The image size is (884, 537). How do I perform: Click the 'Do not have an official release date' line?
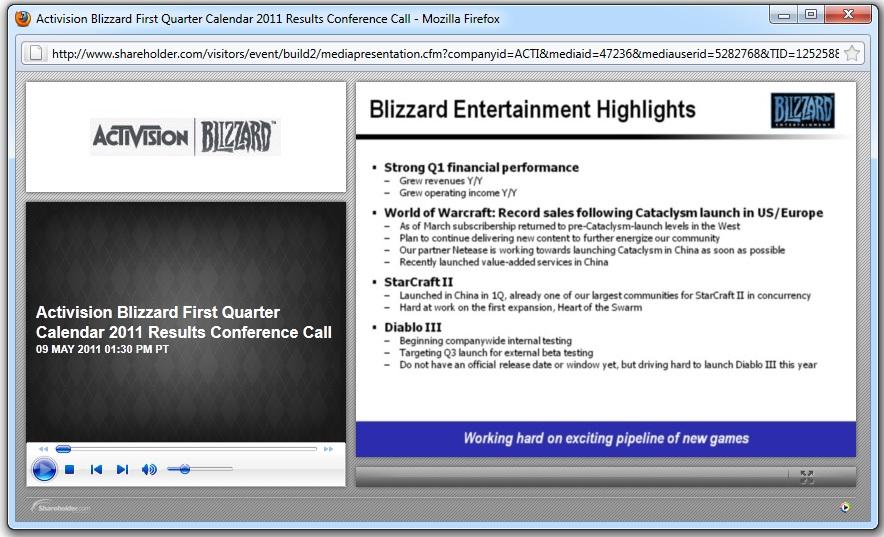(x=608, y=365)
